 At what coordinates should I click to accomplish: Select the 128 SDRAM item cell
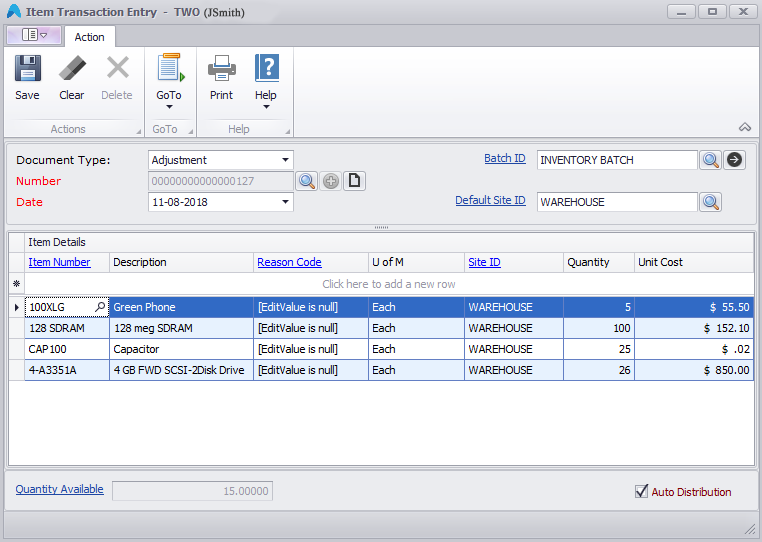tap(67, 328)
